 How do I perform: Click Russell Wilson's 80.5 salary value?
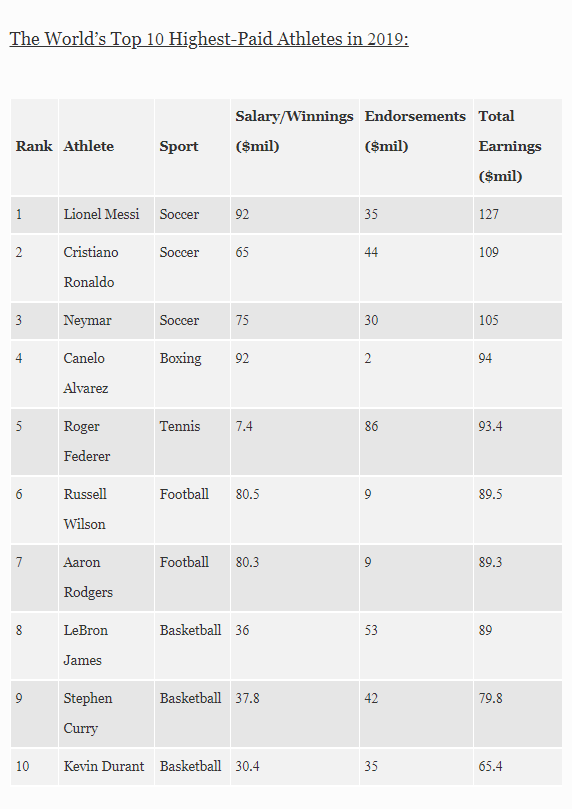(x=248, y=494)
